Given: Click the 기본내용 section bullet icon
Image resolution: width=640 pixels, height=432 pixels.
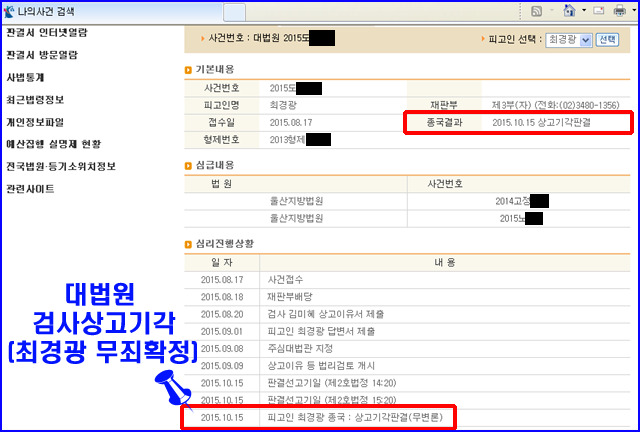Looking at the screenshot, I should [188, 70].
